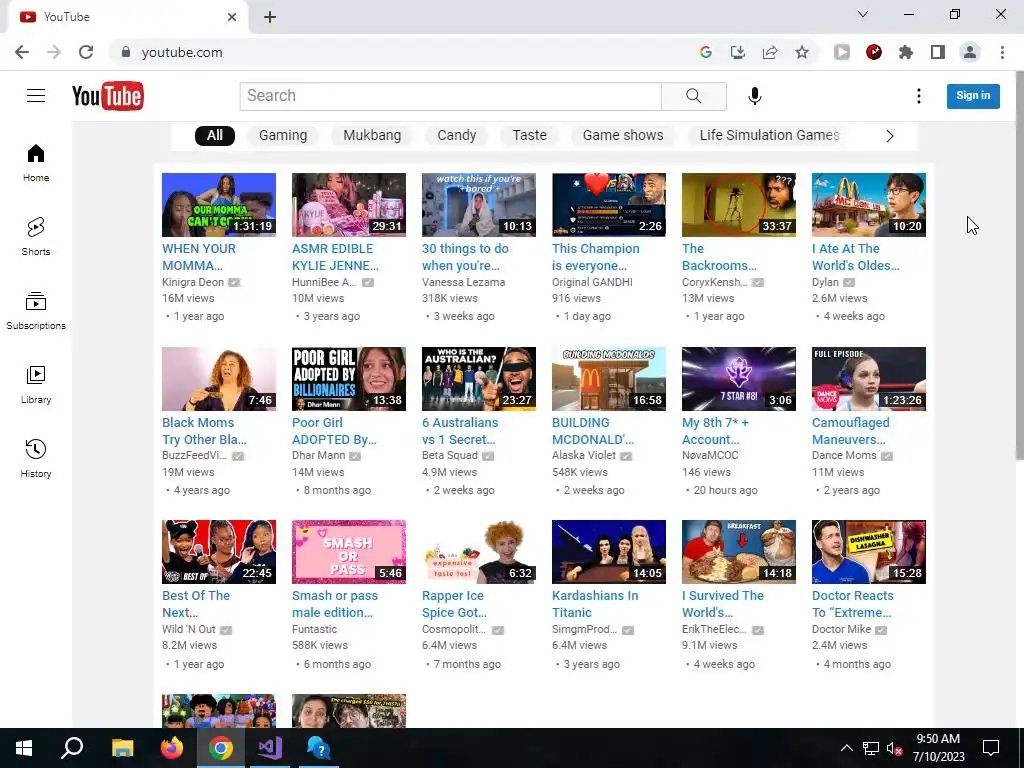Open Visual Studio from taskbar

coord(270,748)
